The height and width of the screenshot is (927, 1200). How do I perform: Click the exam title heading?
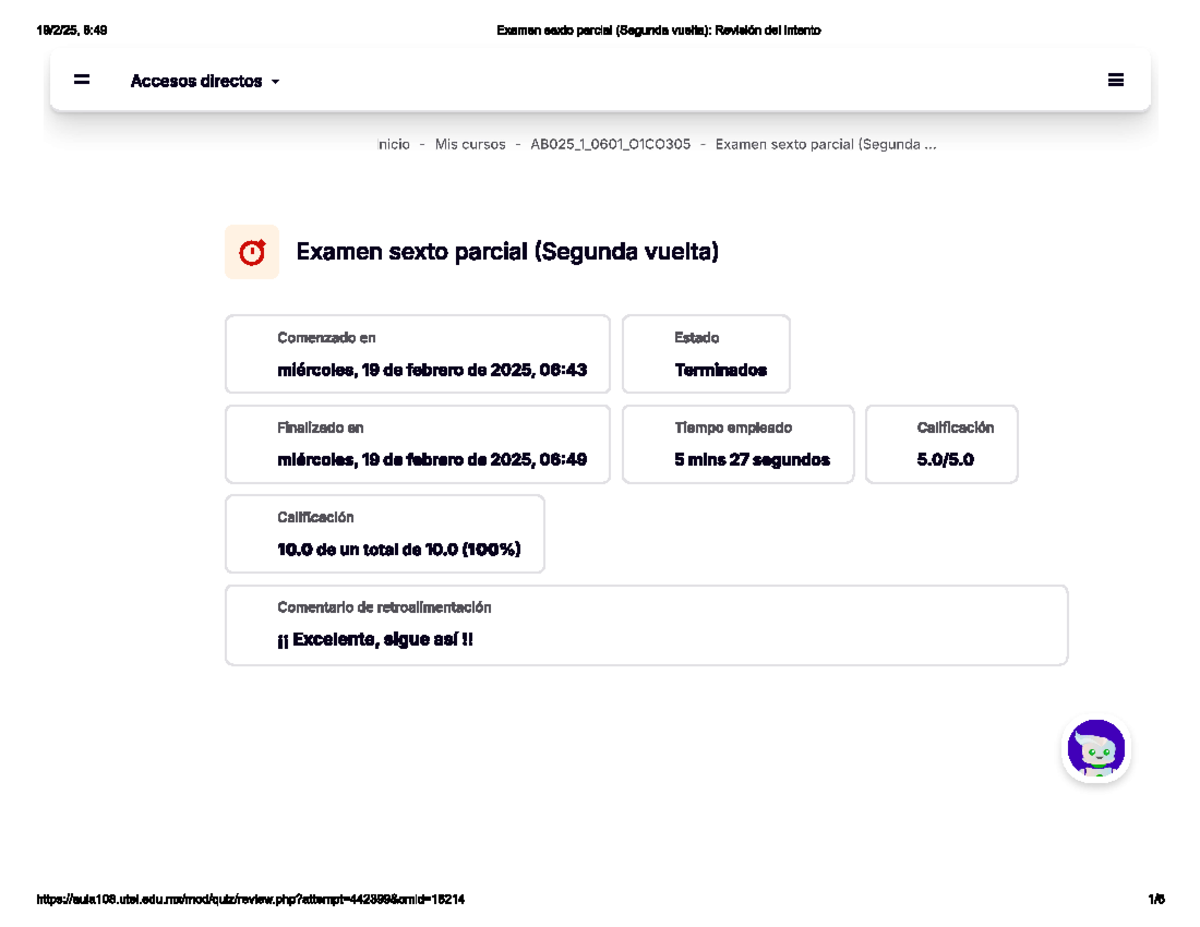click(x=508, y=251)
